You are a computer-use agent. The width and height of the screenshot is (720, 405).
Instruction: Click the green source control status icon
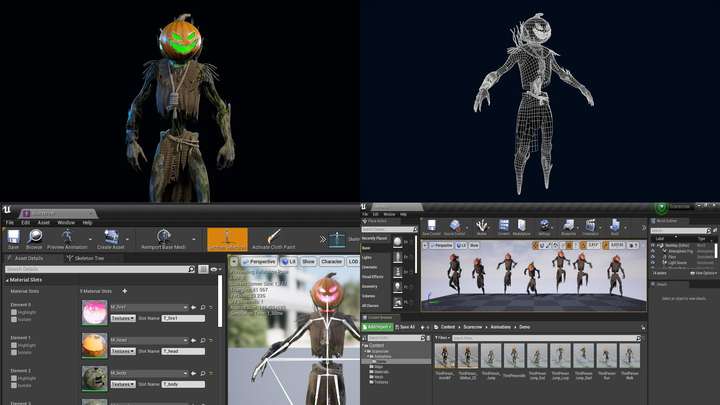pos(661,208)
